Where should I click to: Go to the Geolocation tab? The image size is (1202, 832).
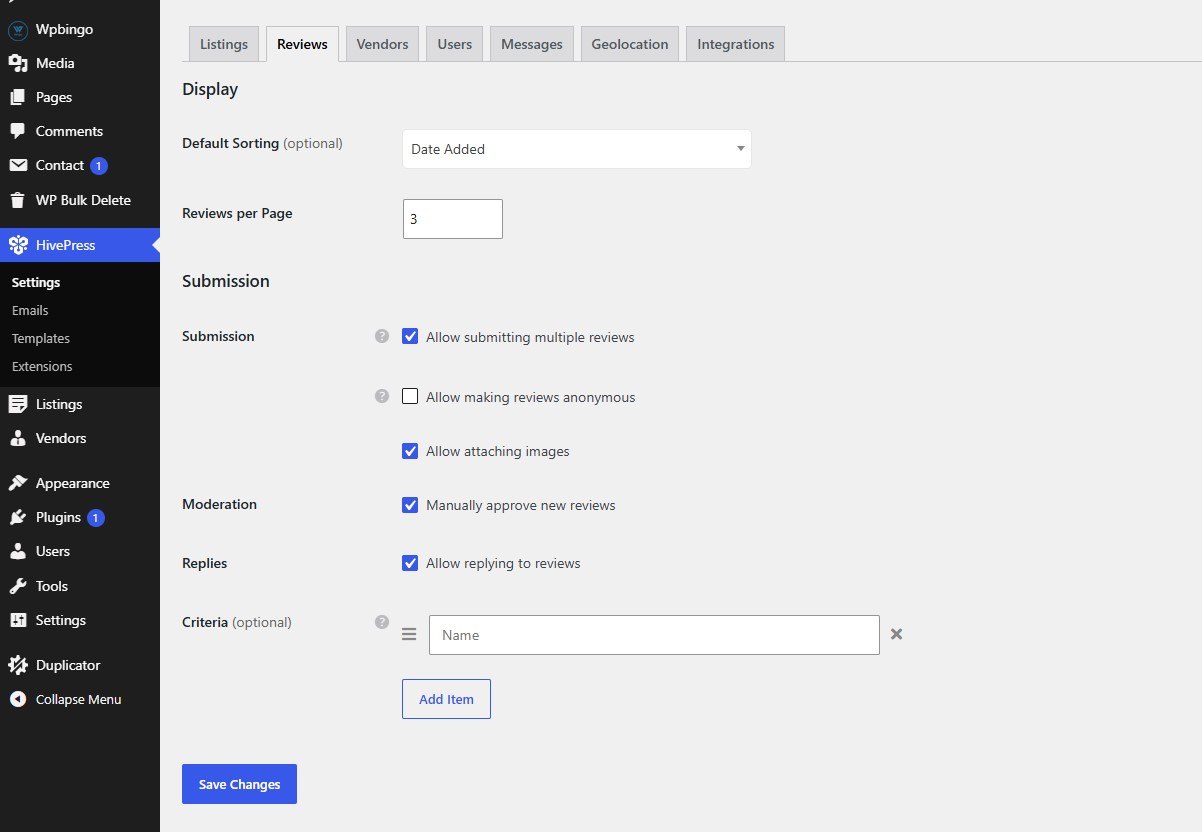point(630,44)
